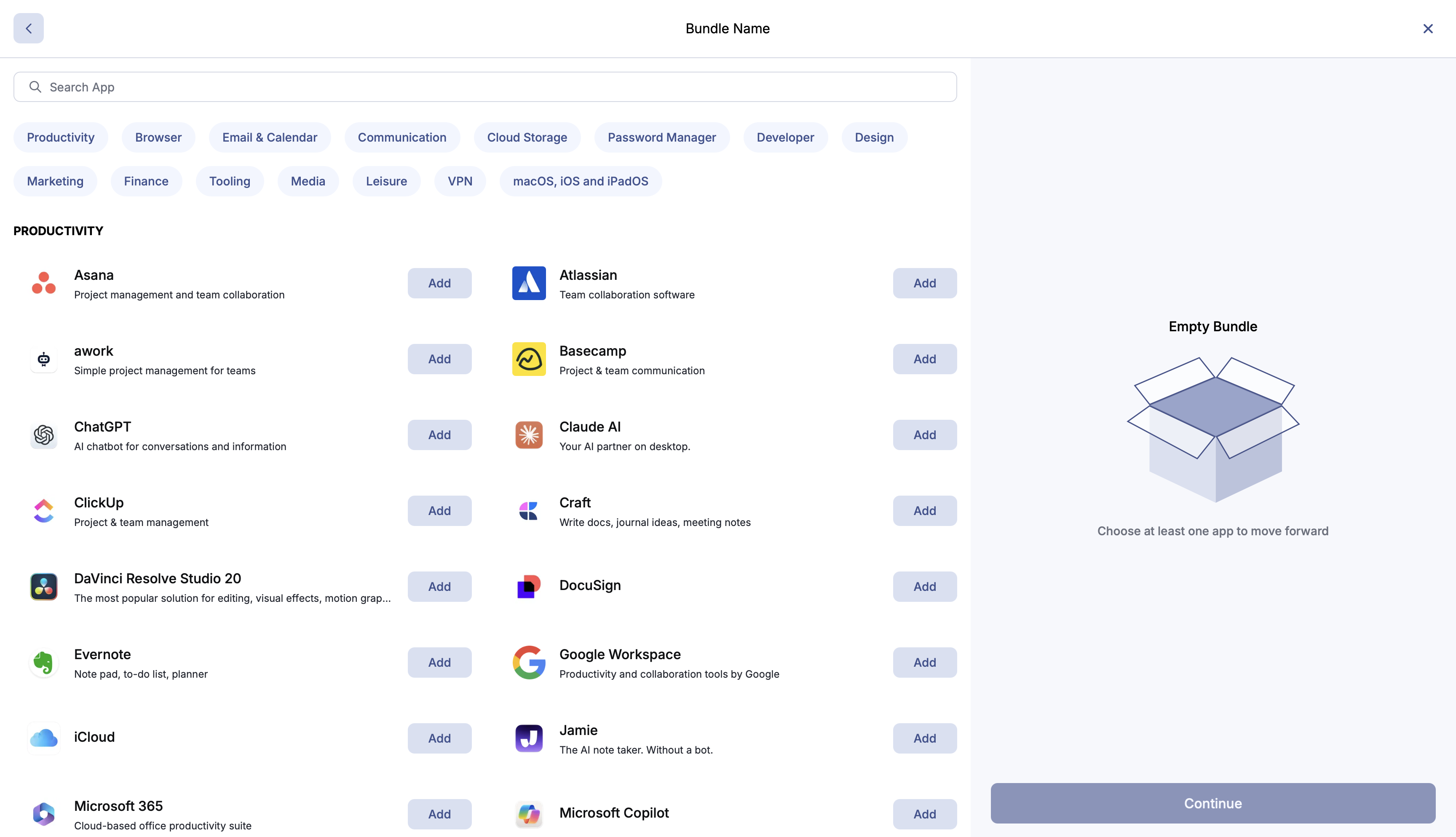Click the PRODUCTIVITY section heading

coord(58,231)
